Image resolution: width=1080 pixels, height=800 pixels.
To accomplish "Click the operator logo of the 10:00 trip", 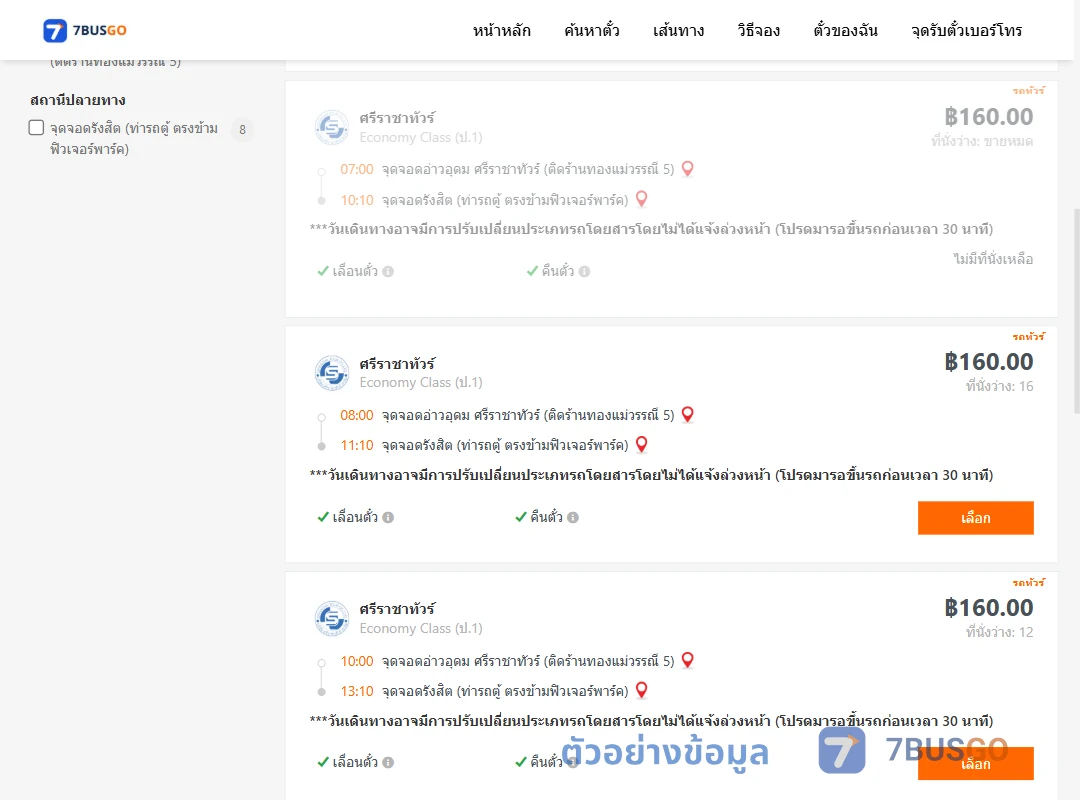I will 332,618.
